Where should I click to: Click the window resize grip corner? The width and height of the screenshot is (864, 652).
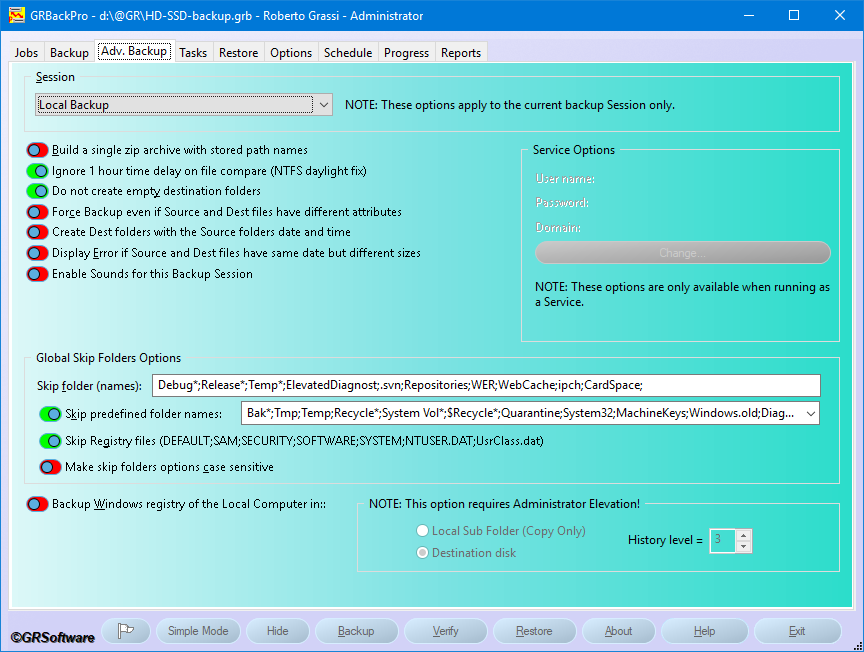857,646
